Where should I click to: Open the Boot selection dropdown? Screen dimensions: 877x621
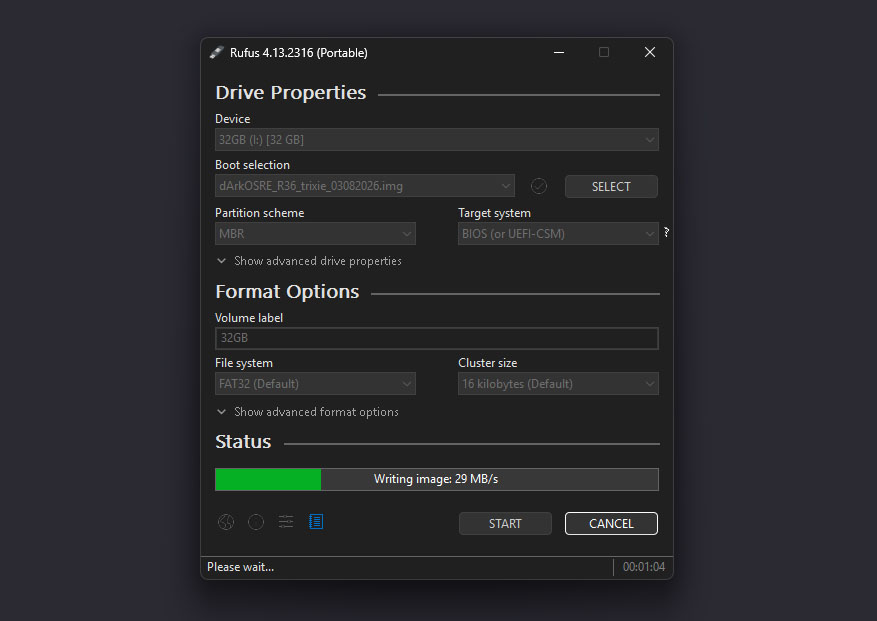(x=365, y=186)
